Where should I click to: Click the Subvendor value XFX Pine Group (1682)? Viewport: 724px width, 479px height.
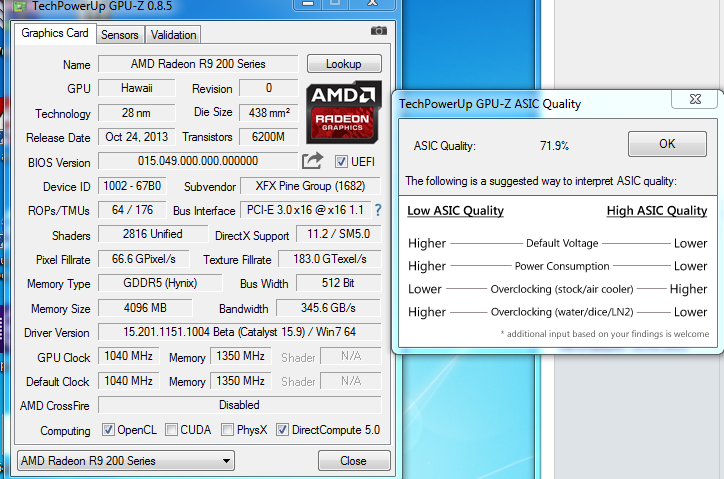(x=310, y=186)
